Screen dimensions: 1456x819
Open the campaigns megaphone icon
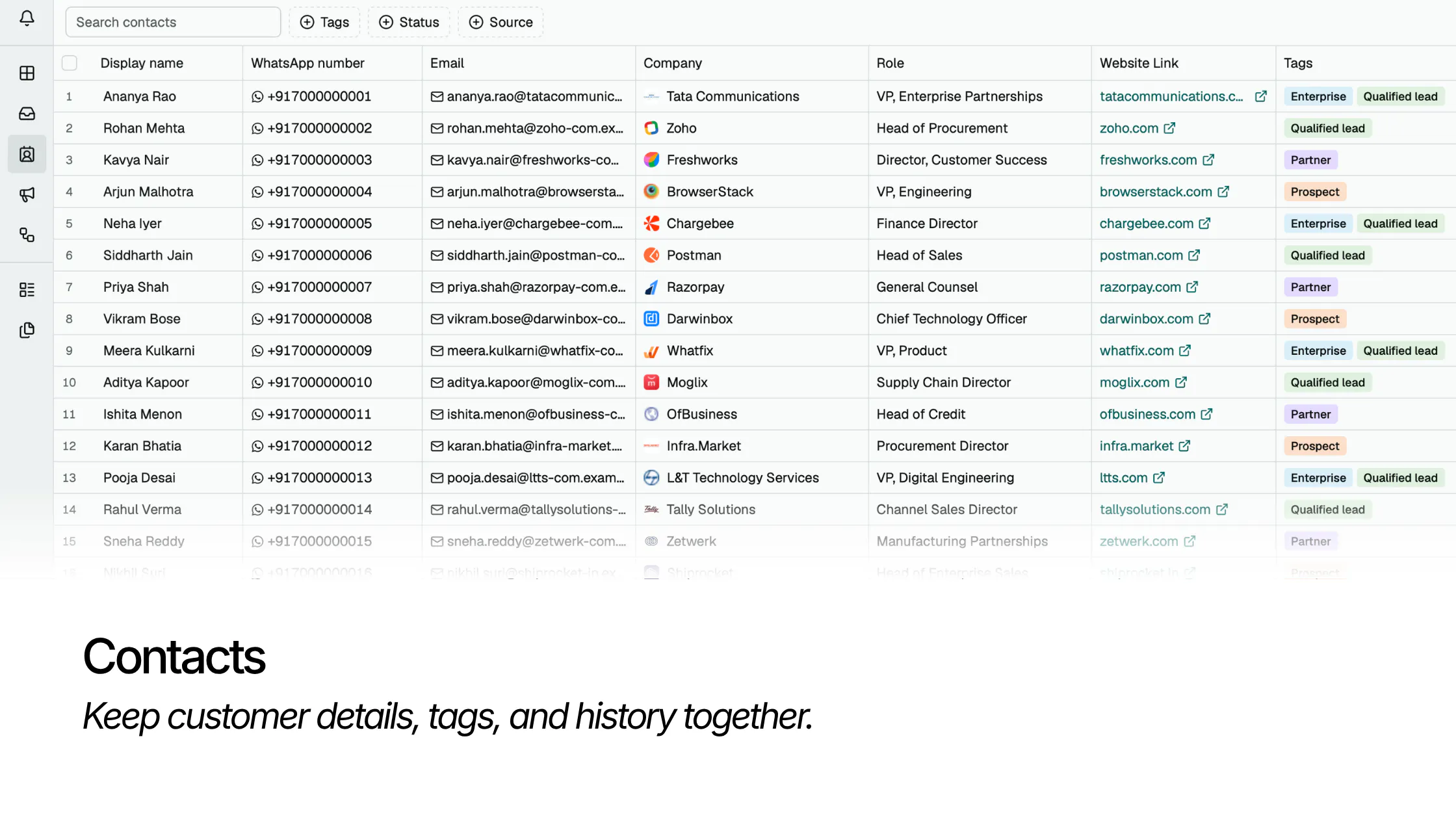[27, 194]
